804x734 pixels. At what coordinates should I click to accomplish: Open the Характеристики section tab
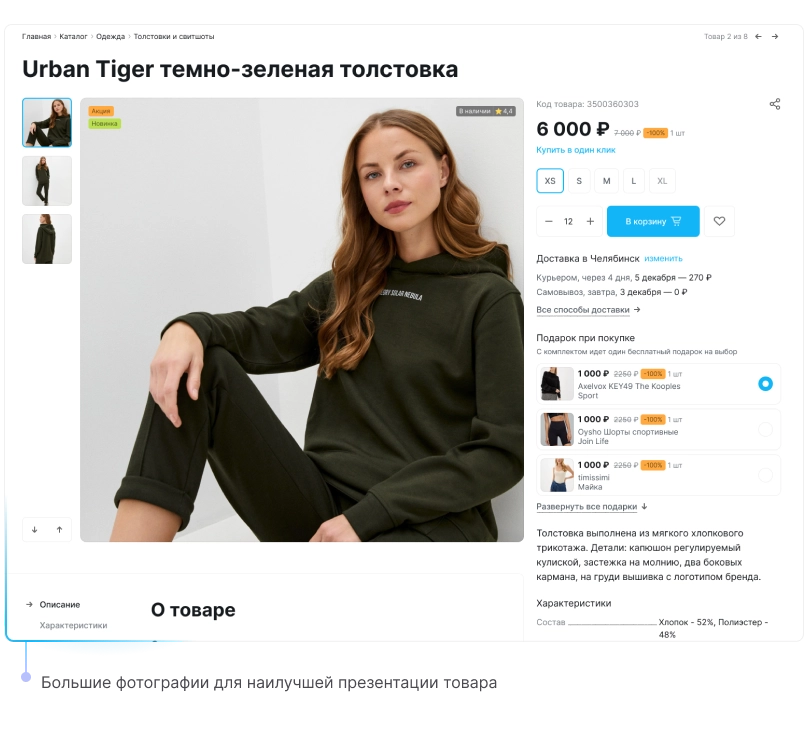(73, 625)
